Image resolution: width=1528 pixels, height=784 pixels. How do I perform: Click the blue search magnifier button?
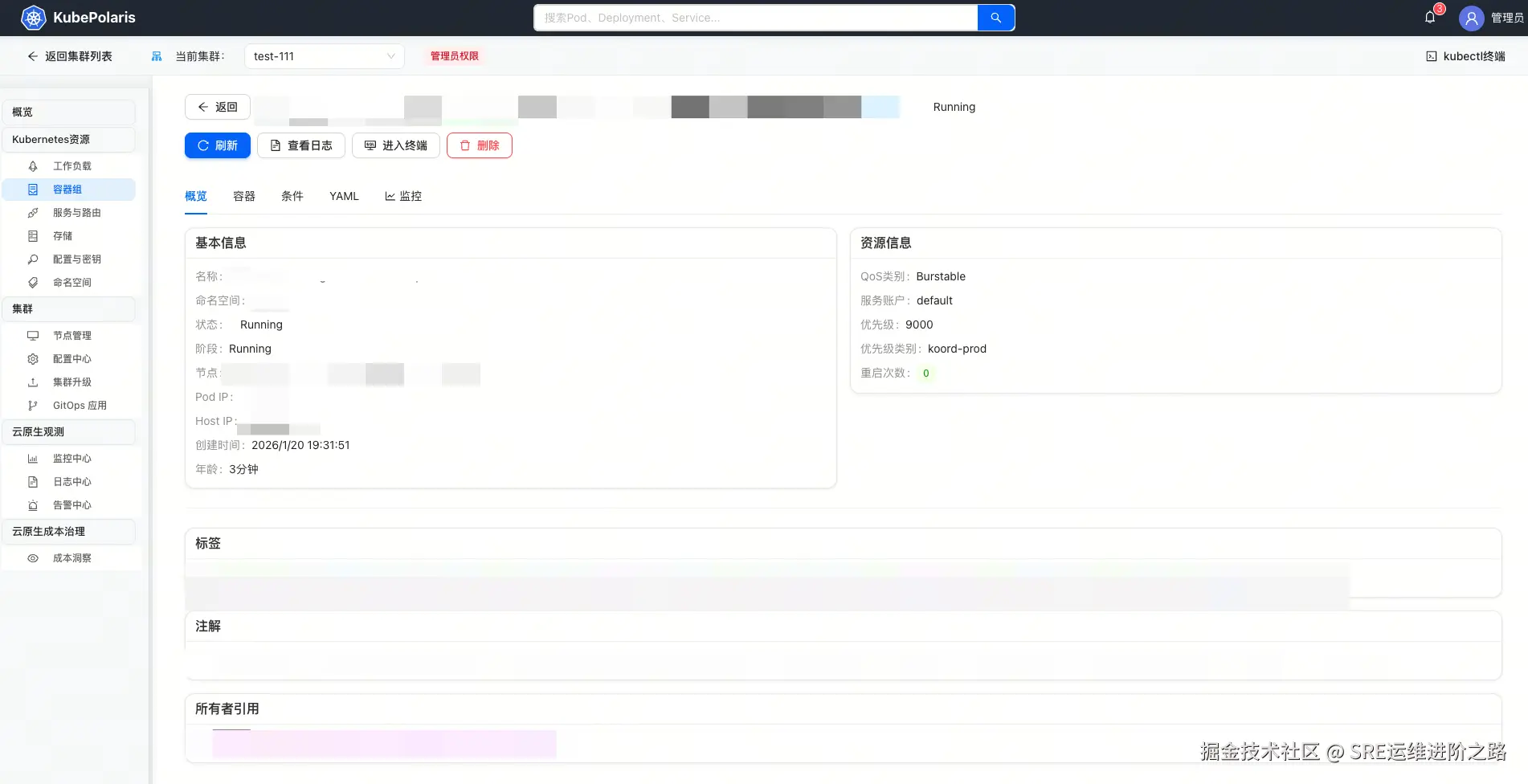[995, 18]
